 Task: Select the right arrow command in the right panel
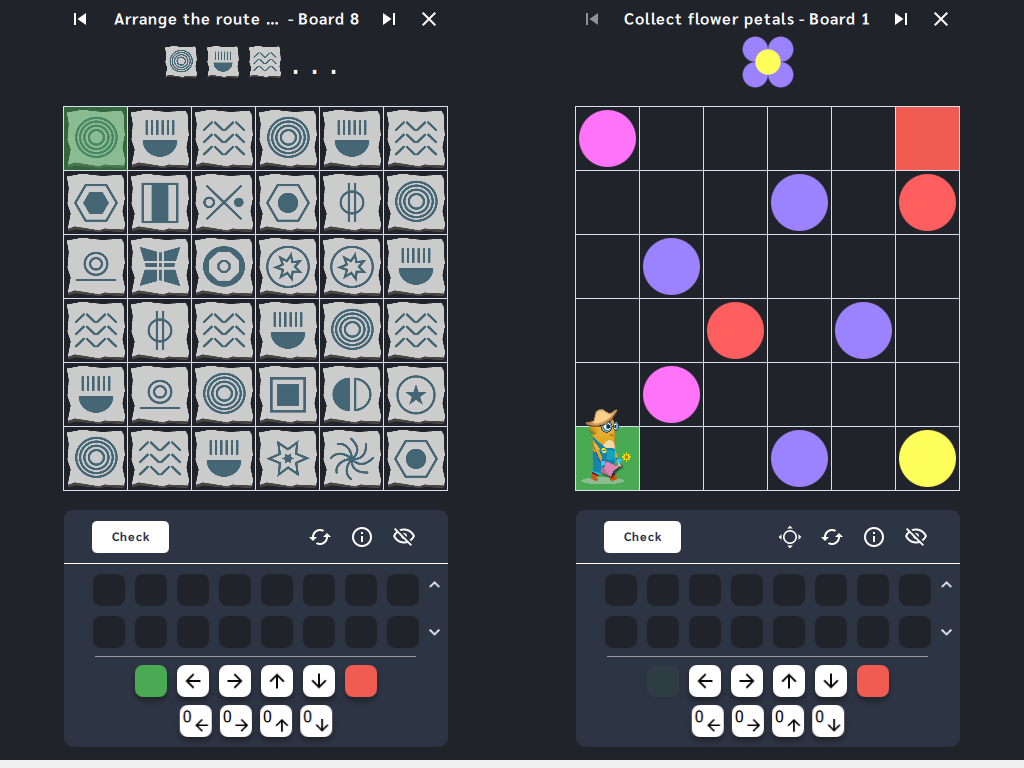pyautogui.click(x=747, y=681)
